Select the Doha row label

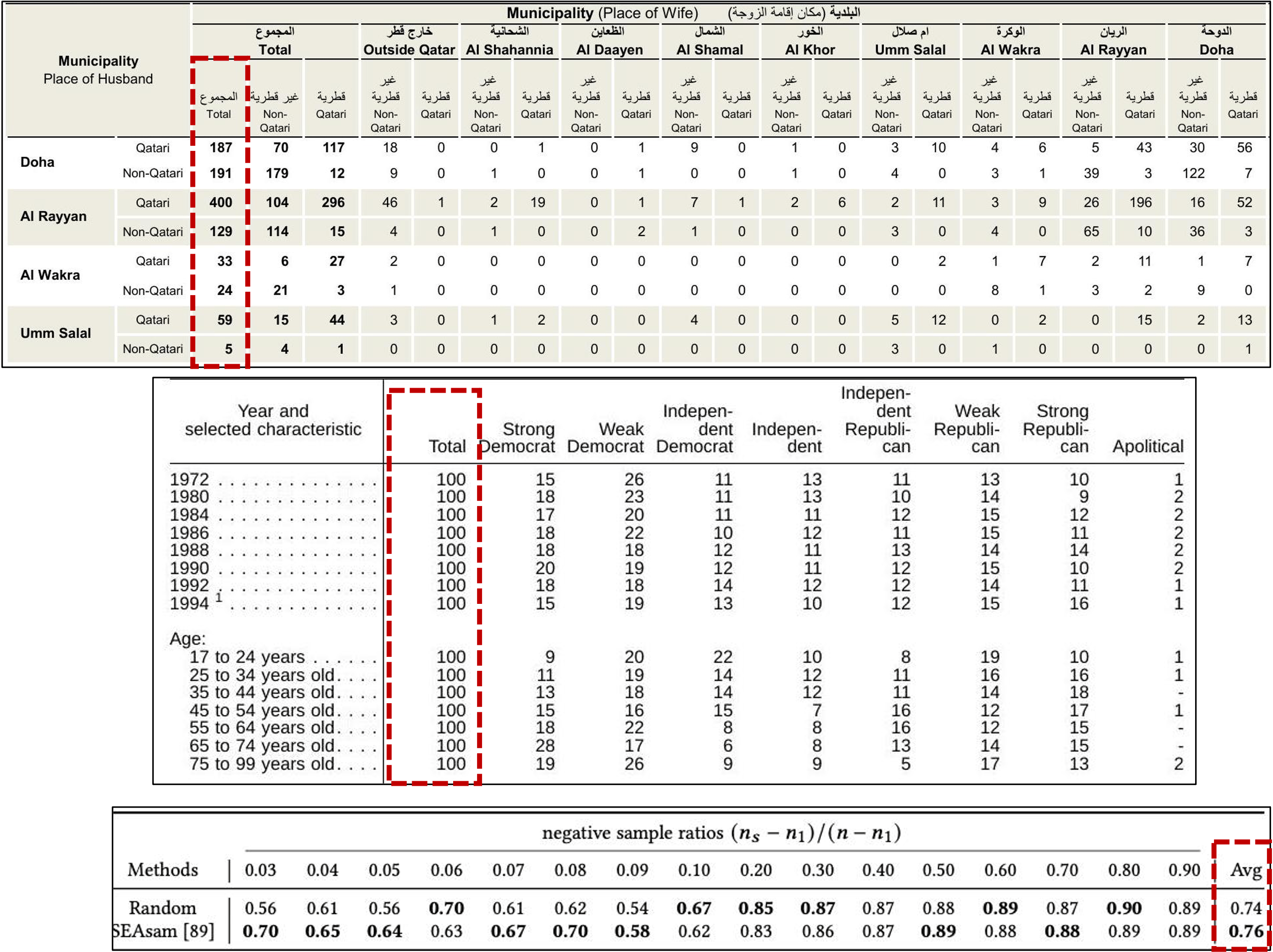tap(37, 162)
